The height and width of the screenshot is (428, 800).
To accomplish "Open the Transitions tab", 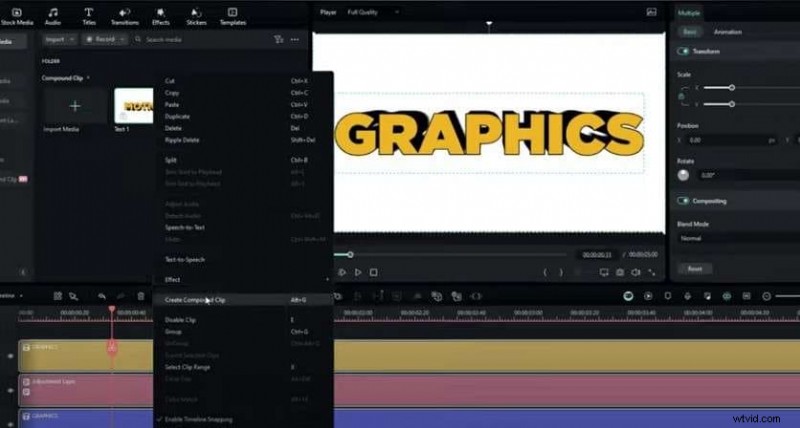I will (x=124, y=16).
